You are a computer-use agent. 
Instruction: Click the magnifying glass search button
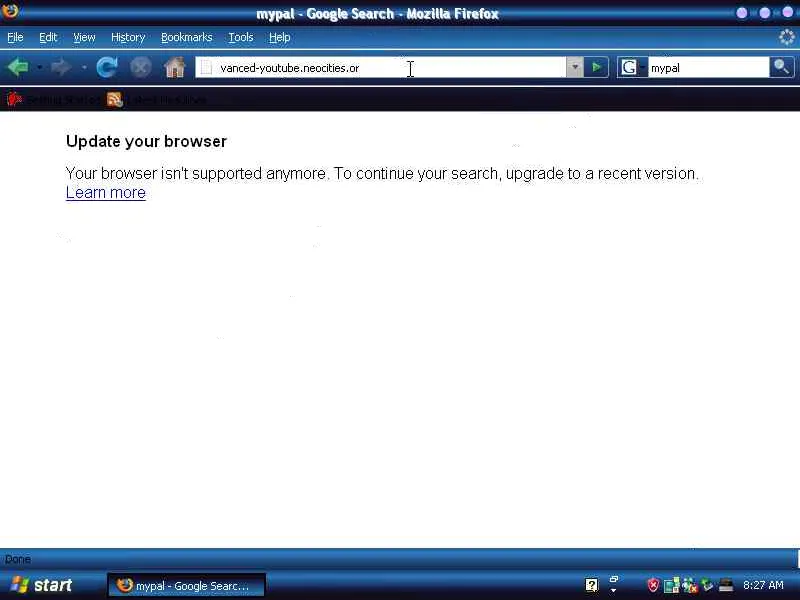pos(781,67)
